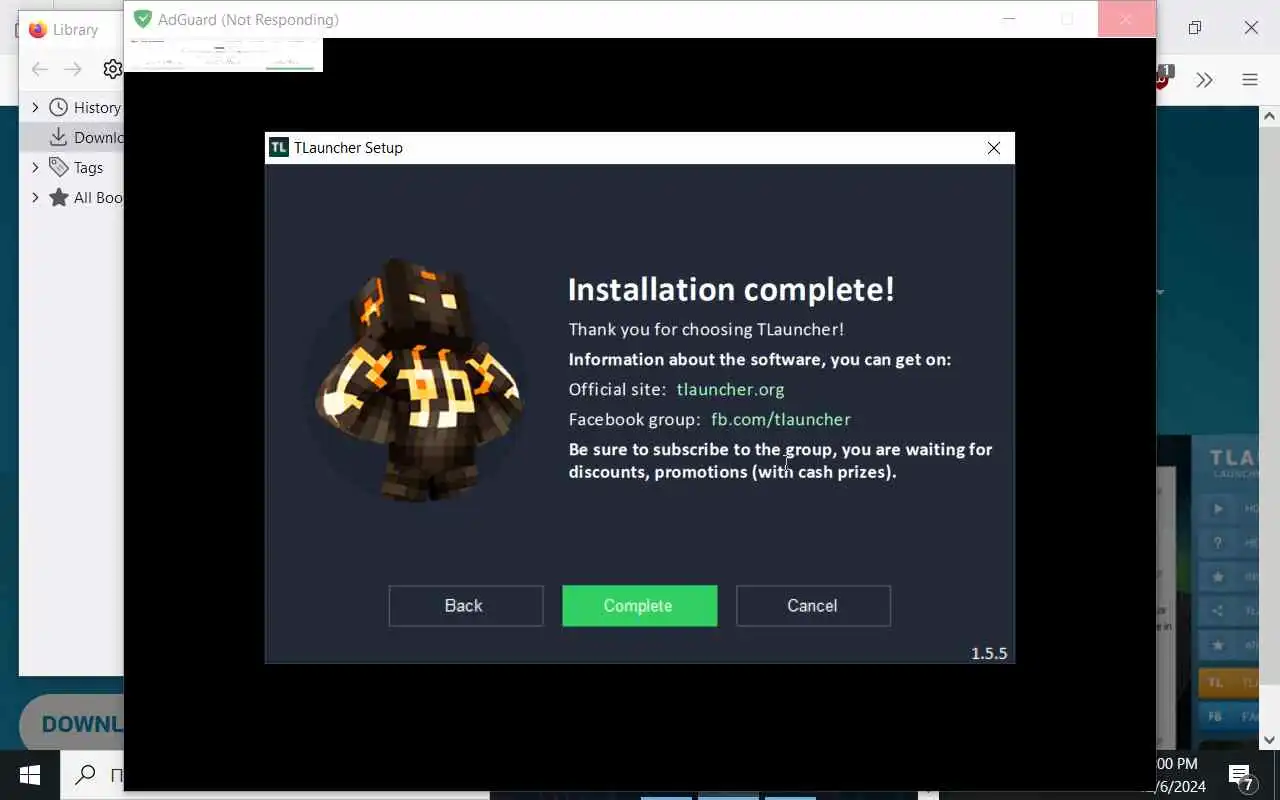Click the Firefox icon in Library window
The width and height of the screenshot is (1280, 800).
tap(38, 29)
